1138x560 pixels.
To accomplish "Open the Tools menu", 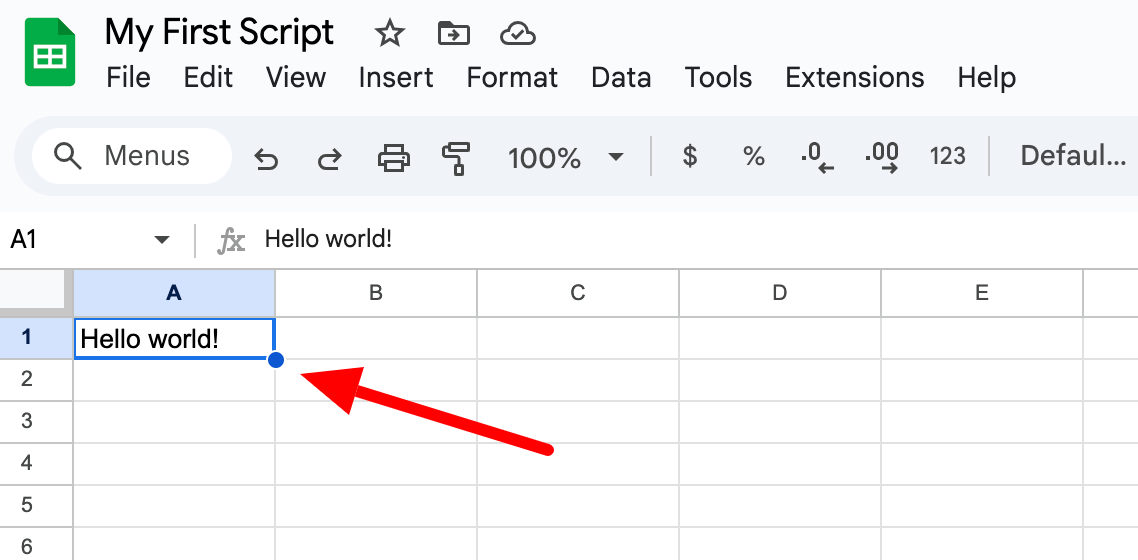I will coord(719,77).
